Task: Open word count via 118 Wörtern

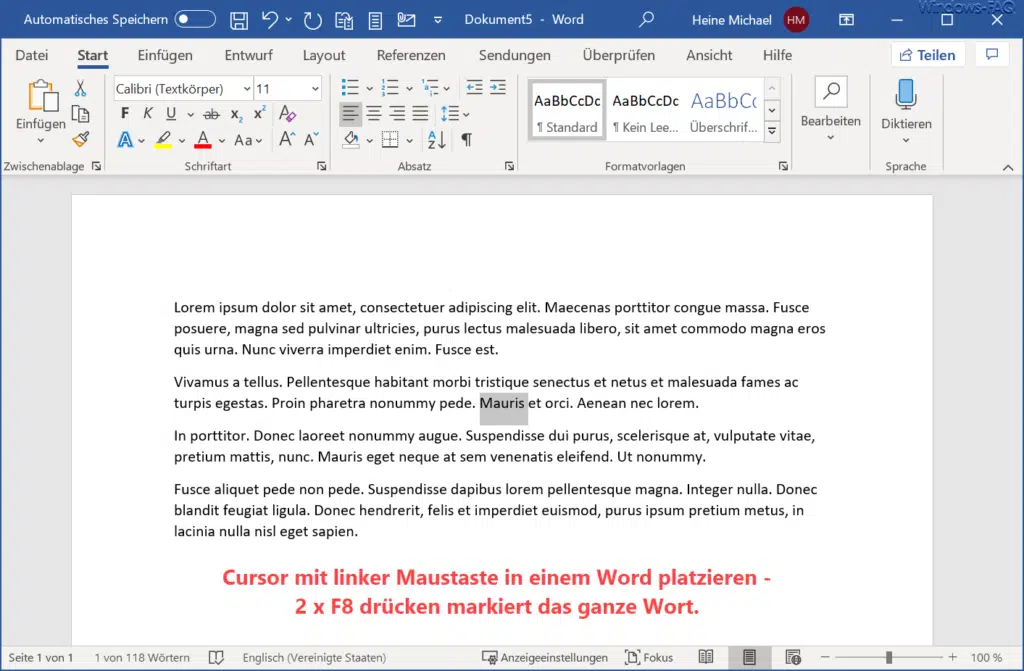Action: (x=142, y=657)
